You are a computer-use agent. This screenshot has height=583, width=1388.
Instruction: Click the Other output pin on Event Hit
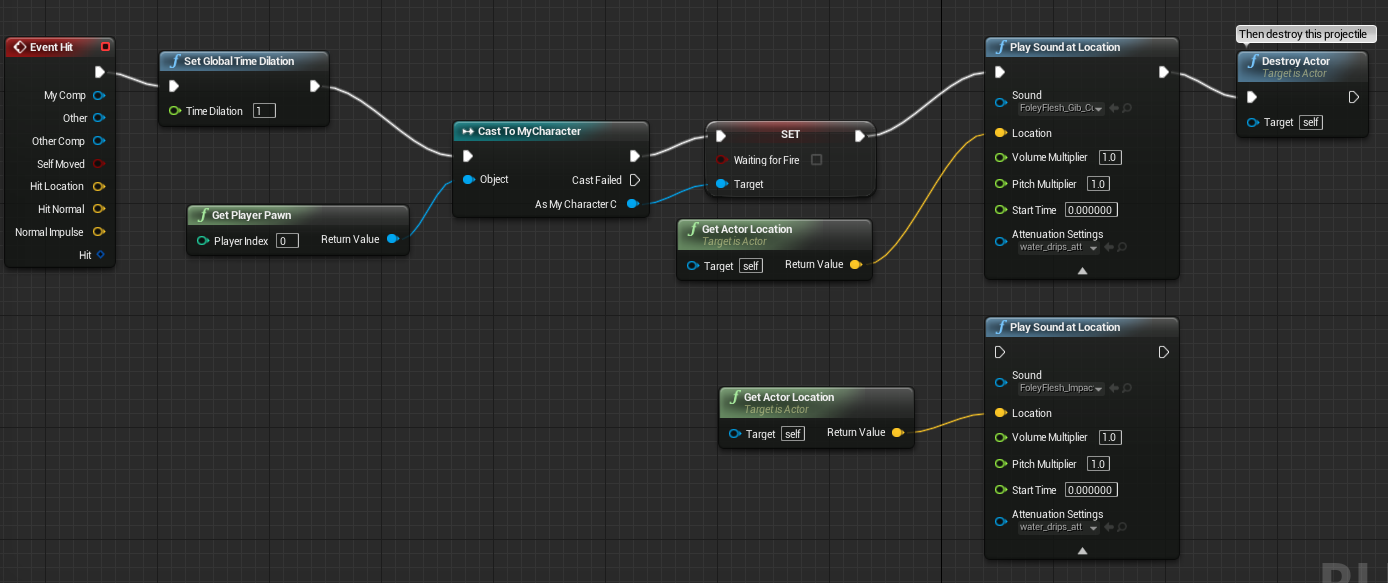(99, 118)
